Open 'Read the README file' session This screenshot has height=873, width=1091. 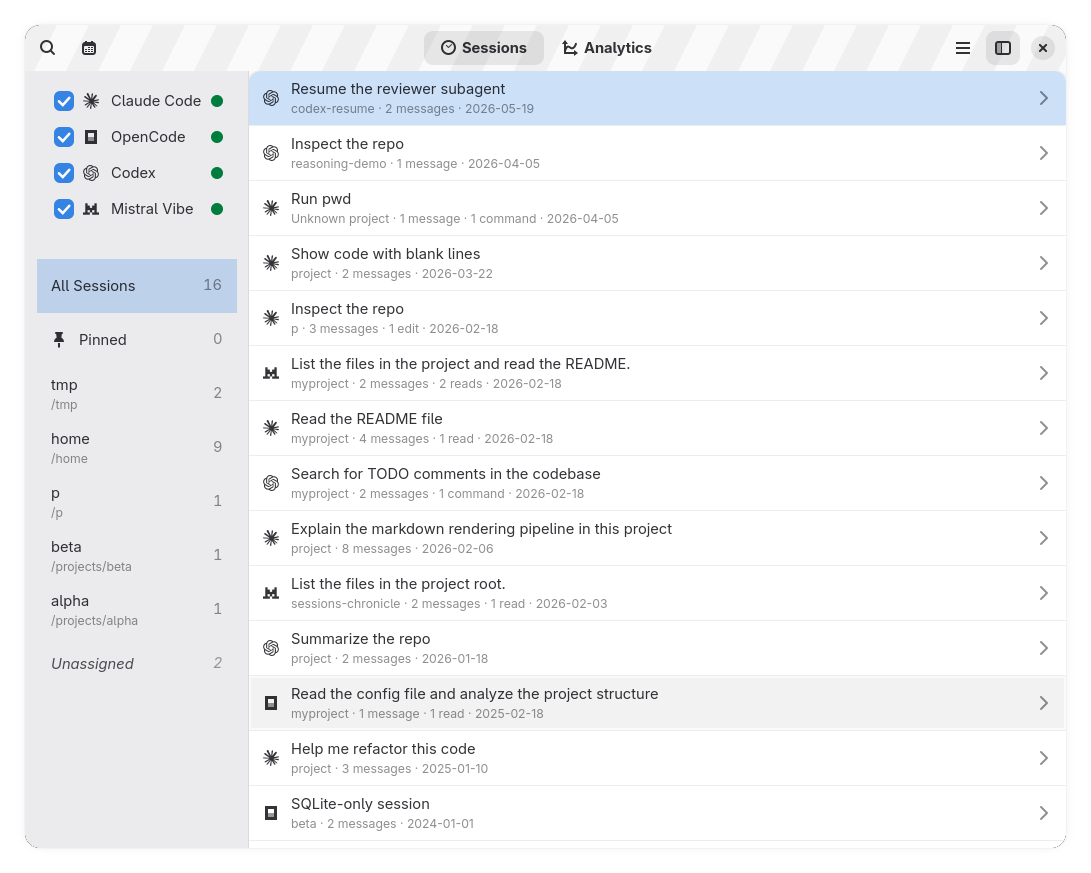pyautogui.click(x=658, y=428)
